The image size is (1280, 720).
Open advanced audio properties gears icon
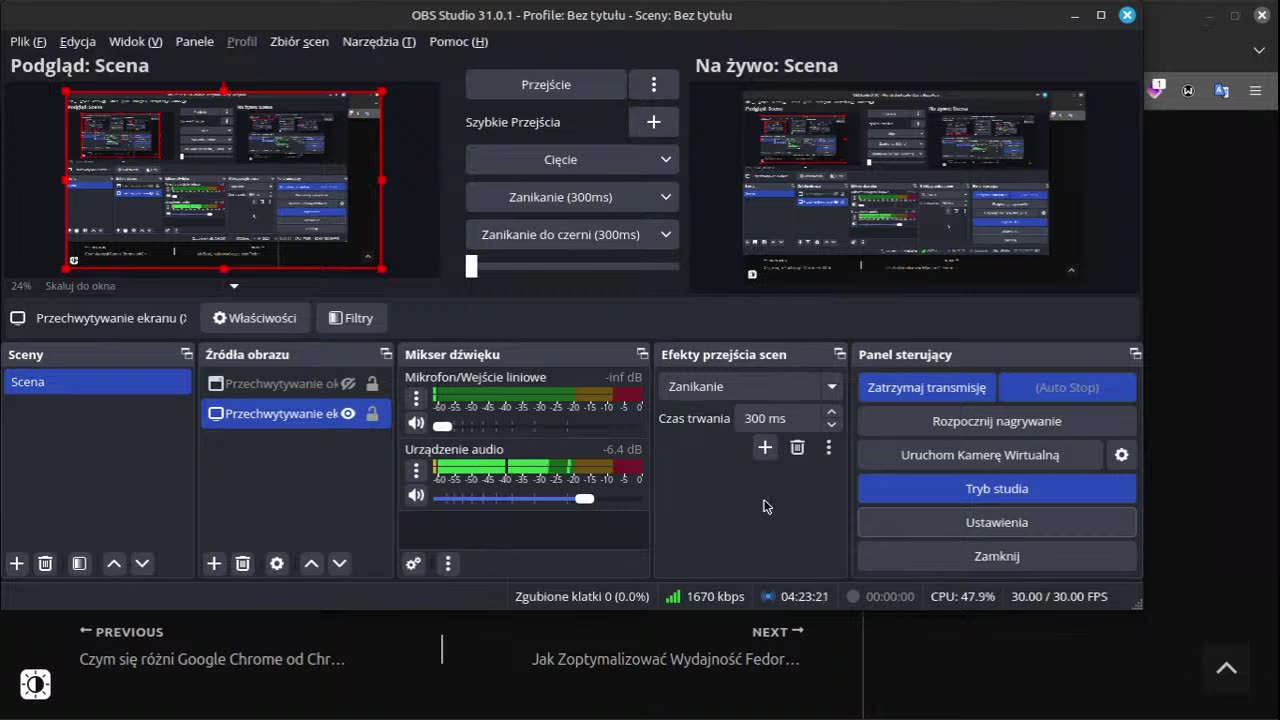point(413,564)
